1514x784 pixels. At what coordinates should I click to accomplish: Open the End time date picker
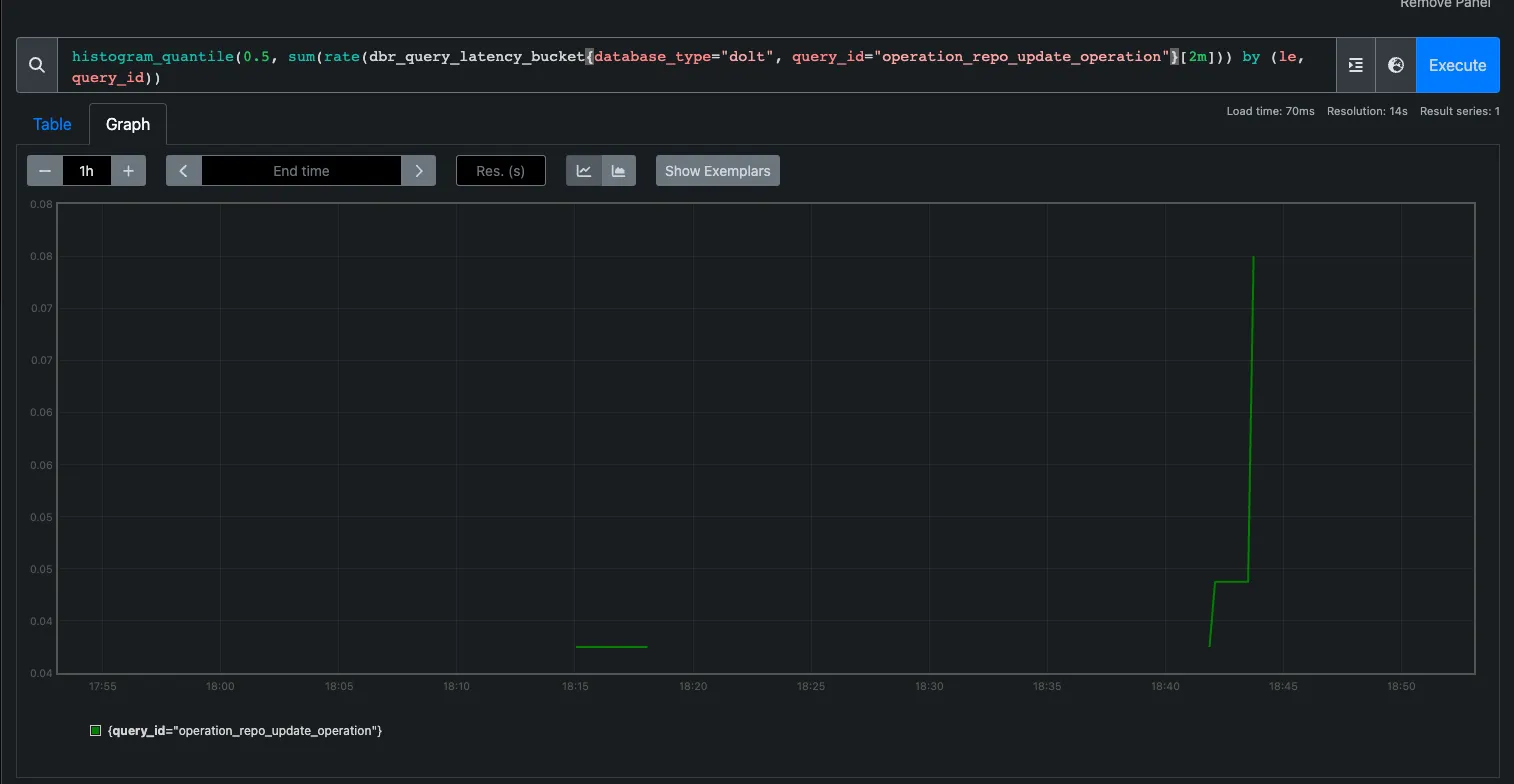coord(300,170)
